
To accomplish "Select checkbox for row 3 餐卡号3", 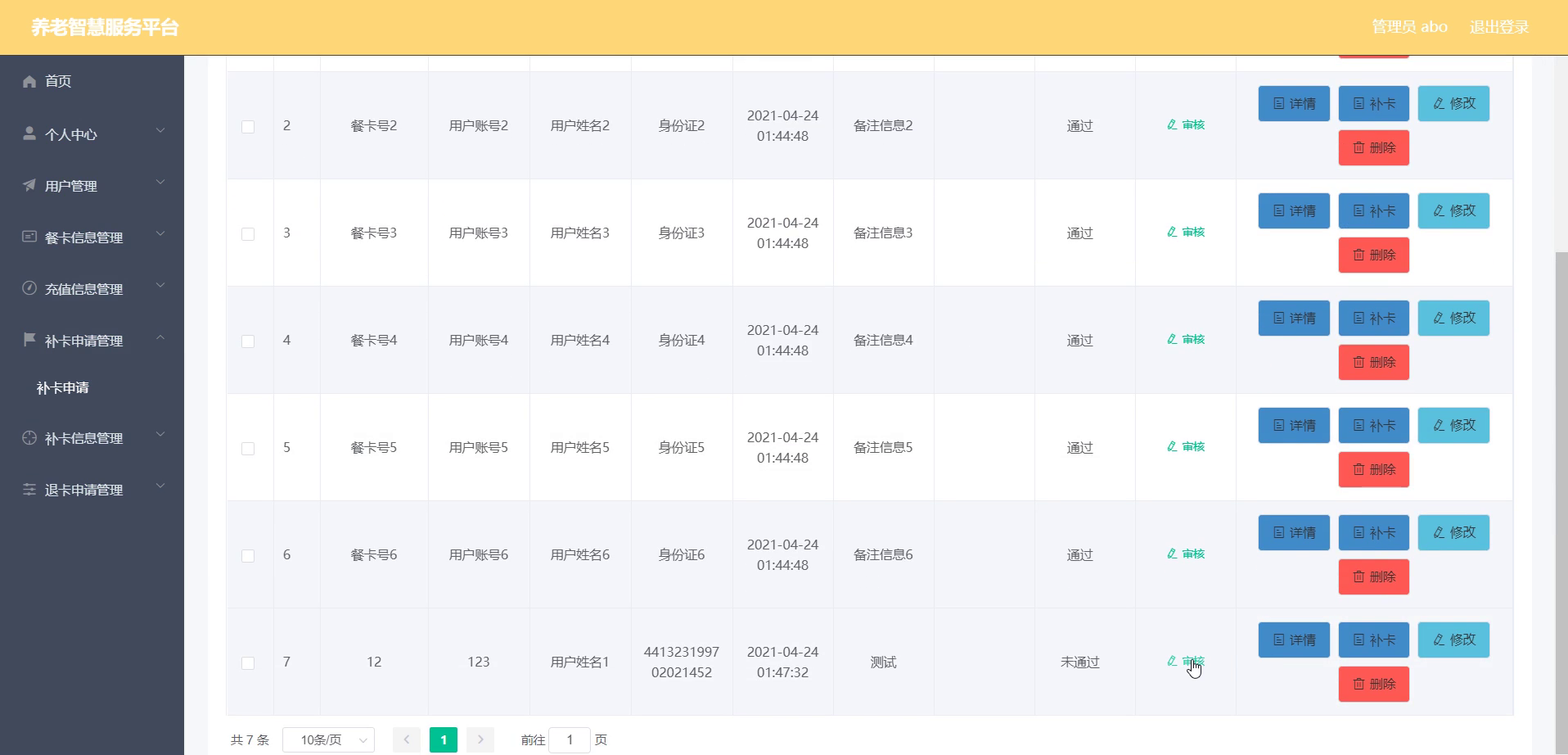I will click(248, 234).
